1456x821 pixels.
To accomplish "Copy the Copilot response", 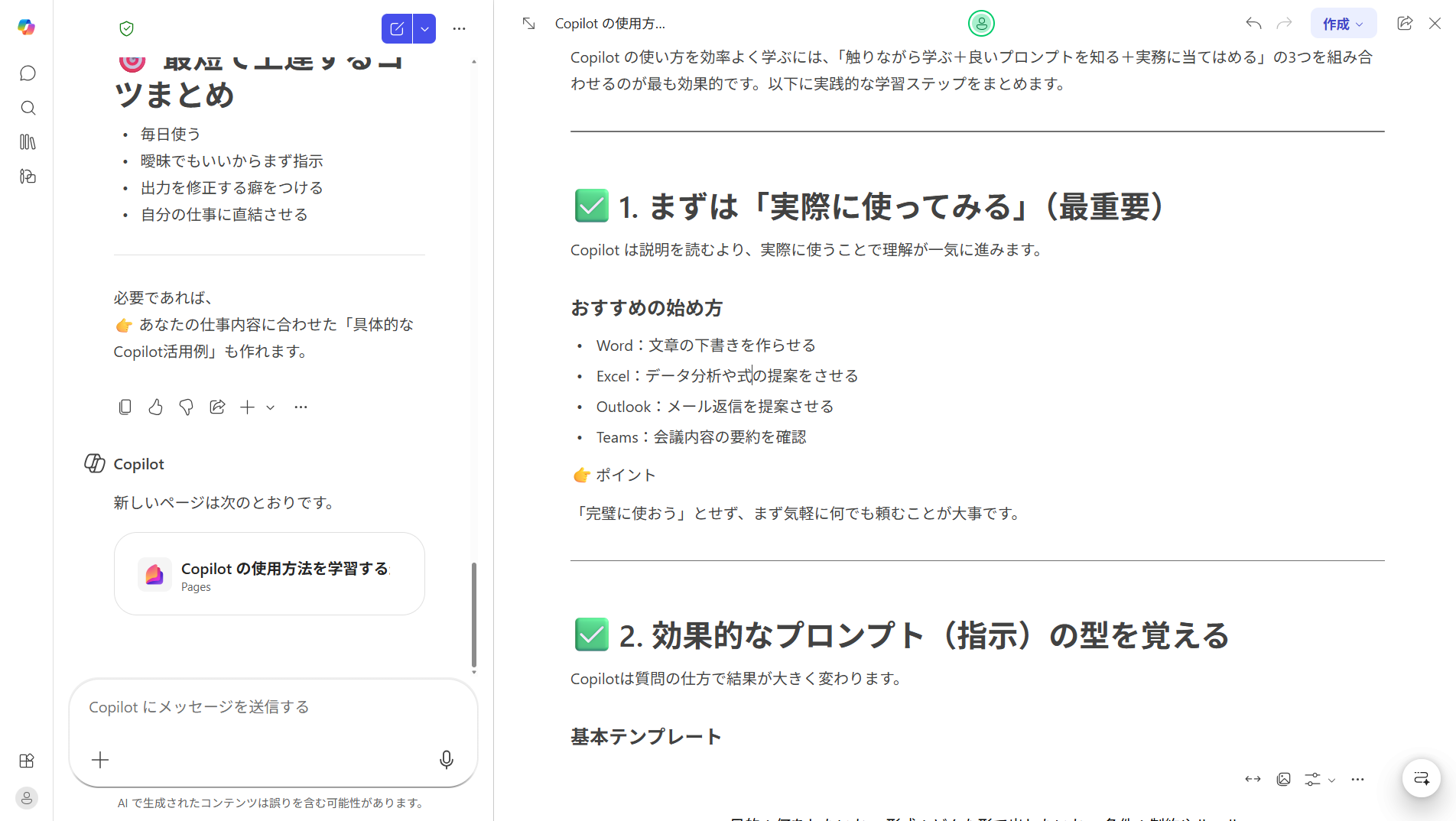I will coord(125,407).
